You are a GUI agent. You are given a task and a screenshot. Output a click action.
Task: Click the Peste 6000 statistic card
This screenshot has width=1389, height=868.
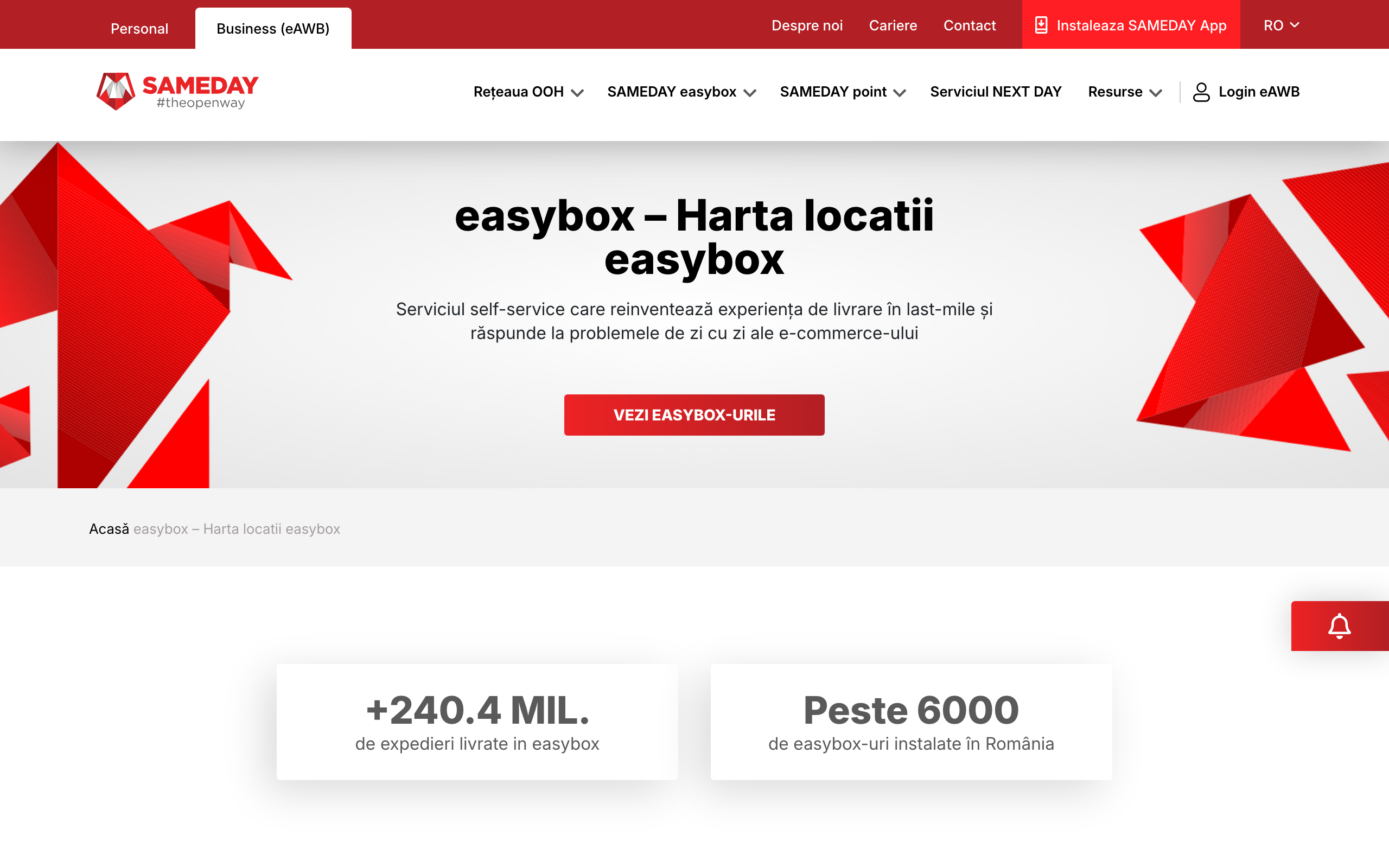click(x=911, y=722)
